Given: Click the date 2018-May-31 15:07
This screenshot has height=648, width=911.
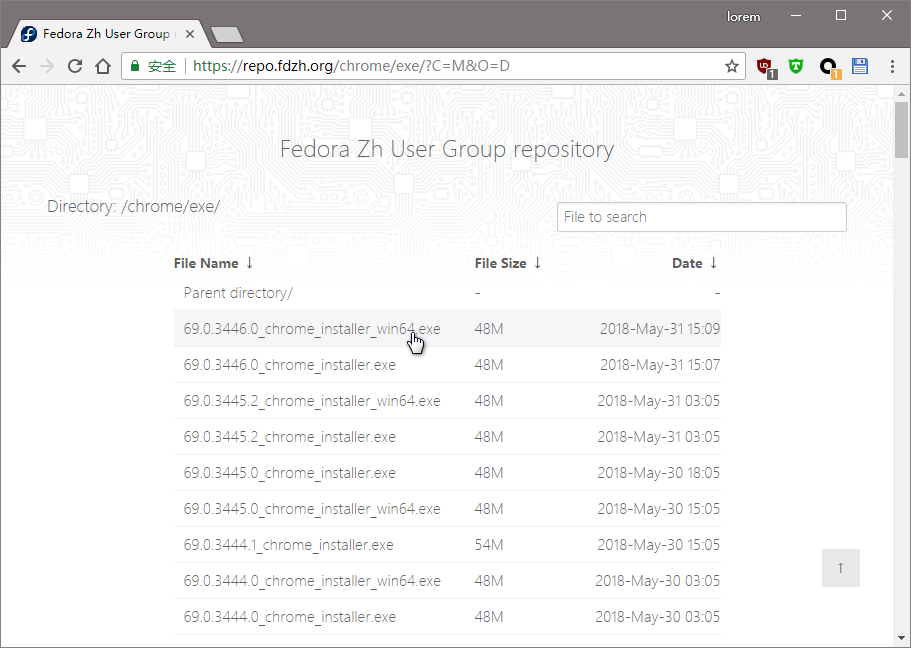Looking at the screenshot, I should (x=660, y=365).
